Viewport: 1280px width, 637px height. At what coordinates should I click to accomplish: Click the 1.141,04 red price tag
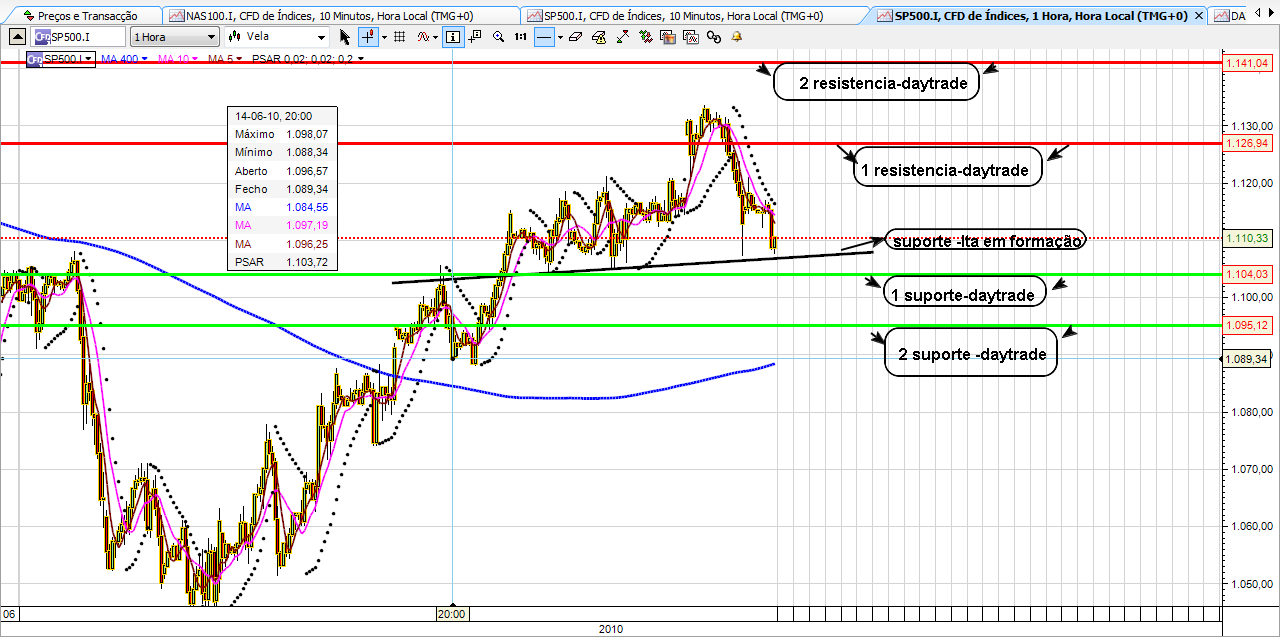tap(1247, 63)
